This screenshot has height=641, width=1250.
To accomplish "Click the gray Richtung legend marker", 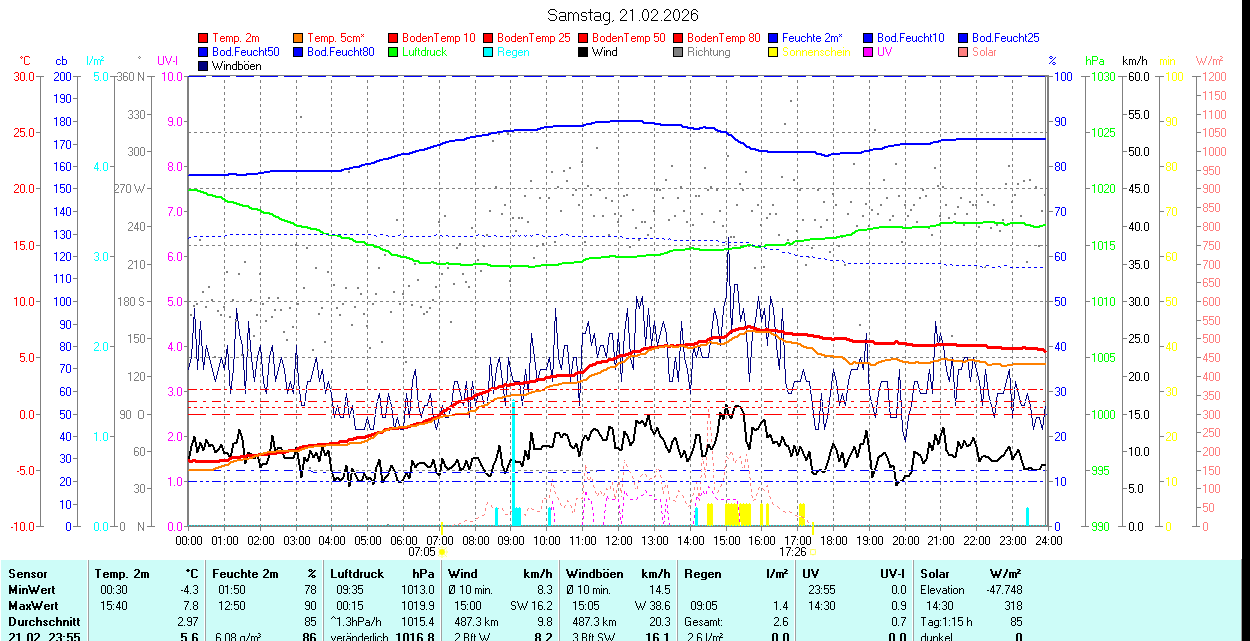I will (x=679, y=52).
